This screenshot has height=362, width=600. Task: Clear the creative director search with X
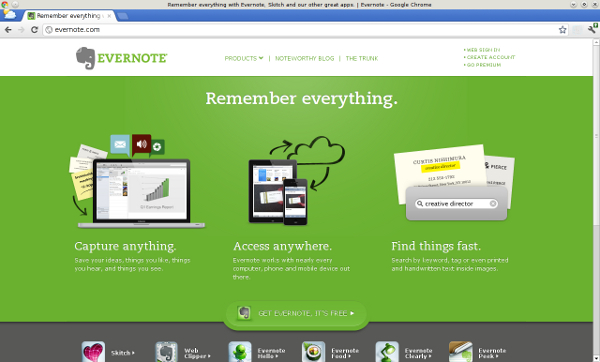coord(493,204)
